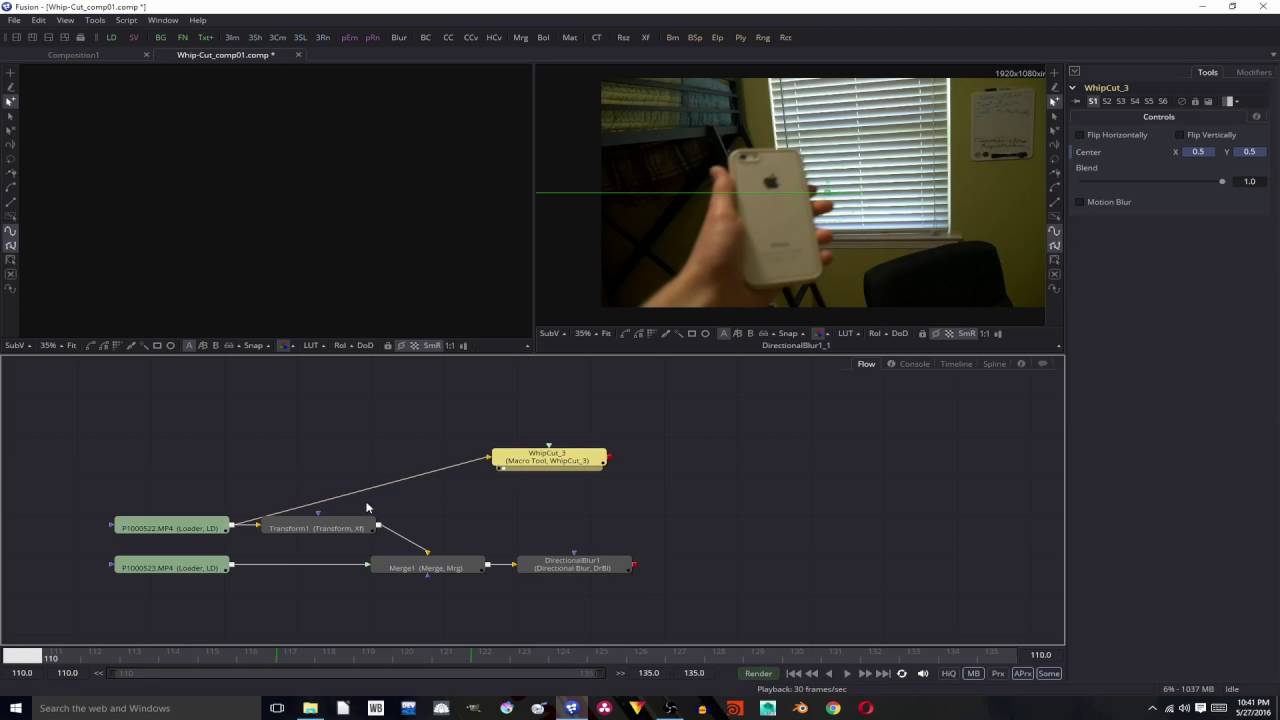Play forward in the transport controls

pyautogui.click(x=847, y=674)
